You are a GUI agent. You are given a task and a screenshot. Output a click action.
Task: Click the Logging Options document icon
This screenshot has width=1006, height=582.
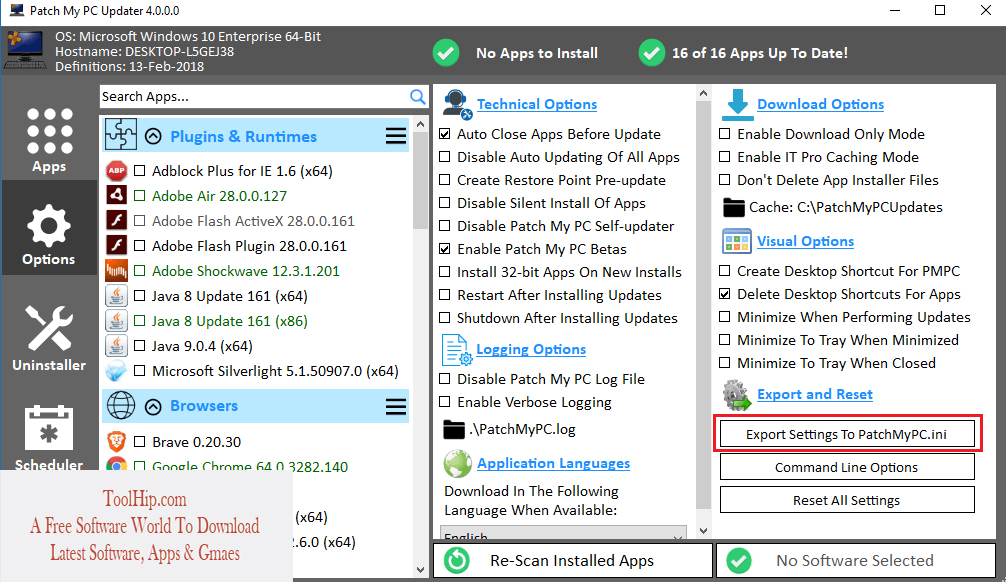[457, 350]
